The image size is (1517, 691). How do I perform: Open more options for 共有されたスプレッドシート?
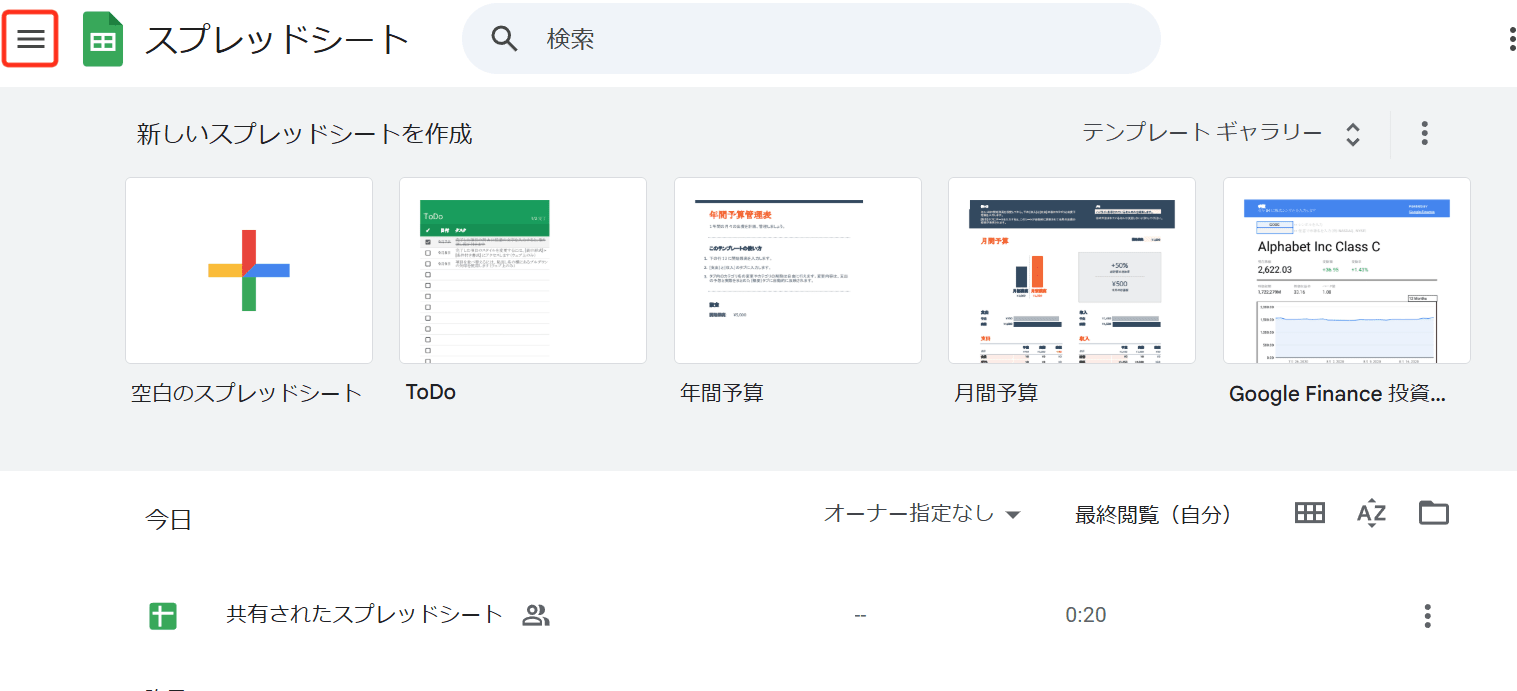pyautogui.click(x=1427, y=615)
